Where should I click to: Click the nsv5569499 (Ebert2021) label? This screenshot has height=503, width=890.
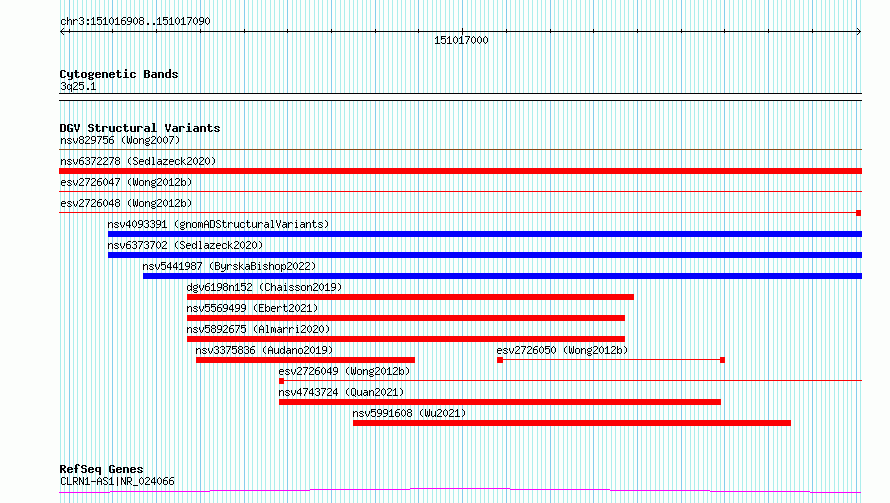252,308
